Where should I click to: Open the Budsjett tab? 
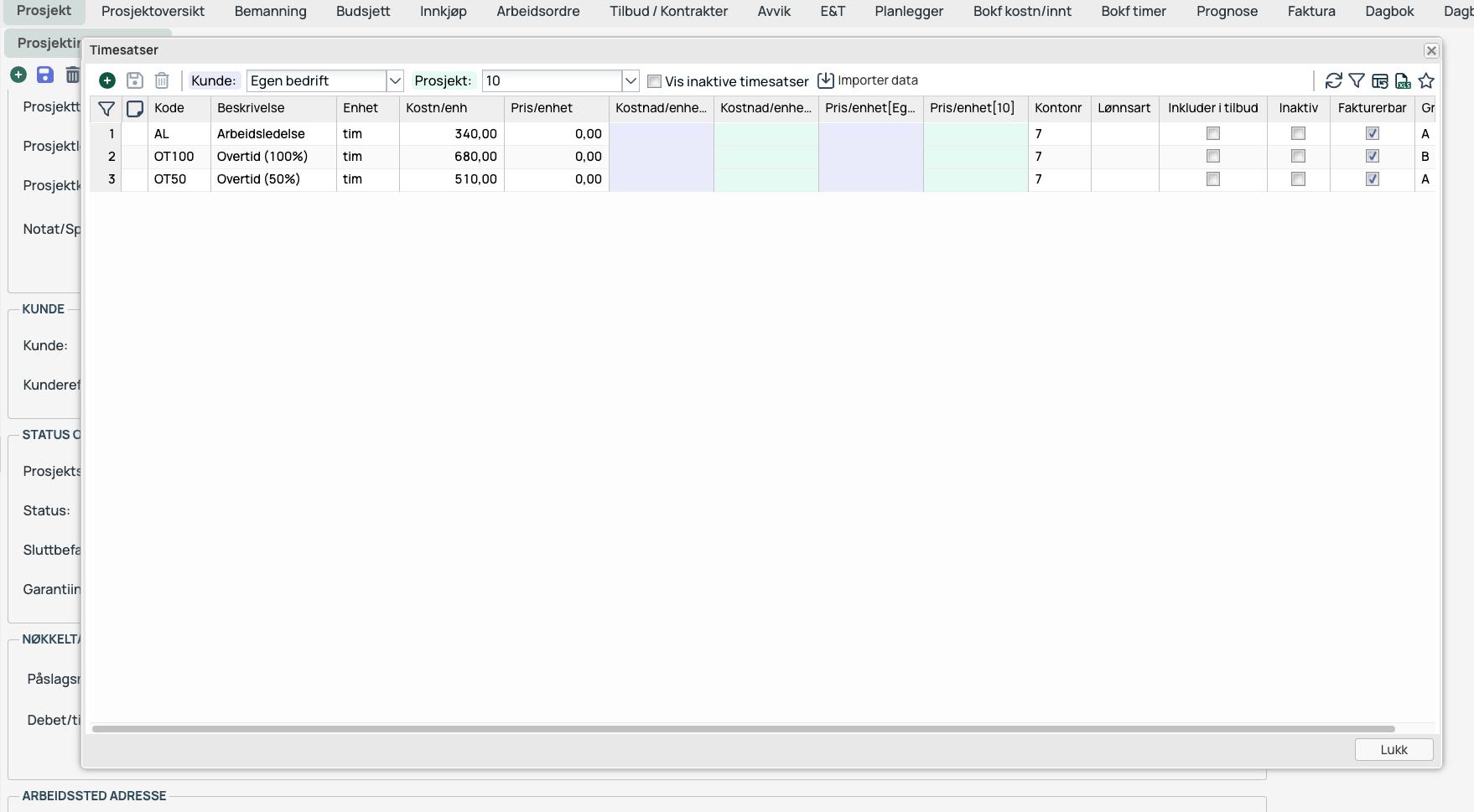click(363, 11)
